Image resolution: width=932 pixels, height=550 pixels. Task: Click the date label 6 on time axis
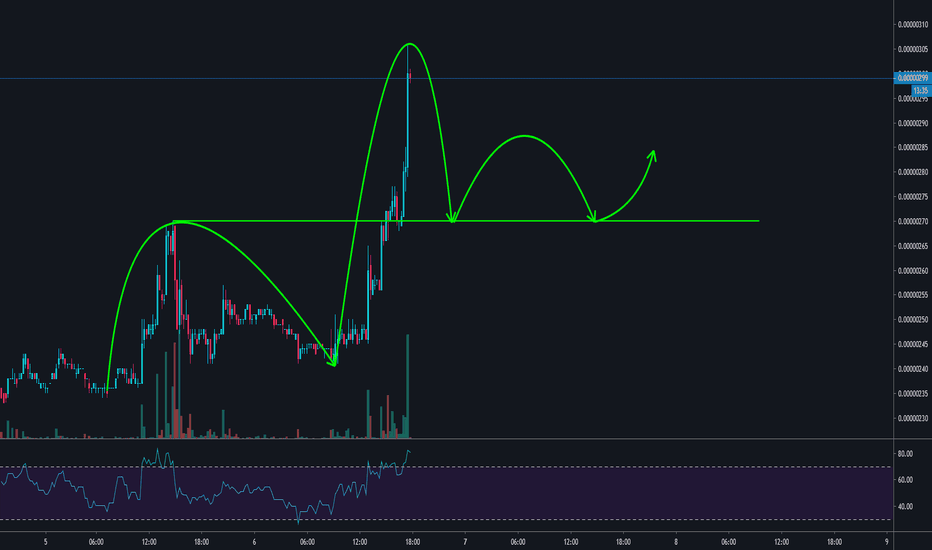[x=254, y=542]
